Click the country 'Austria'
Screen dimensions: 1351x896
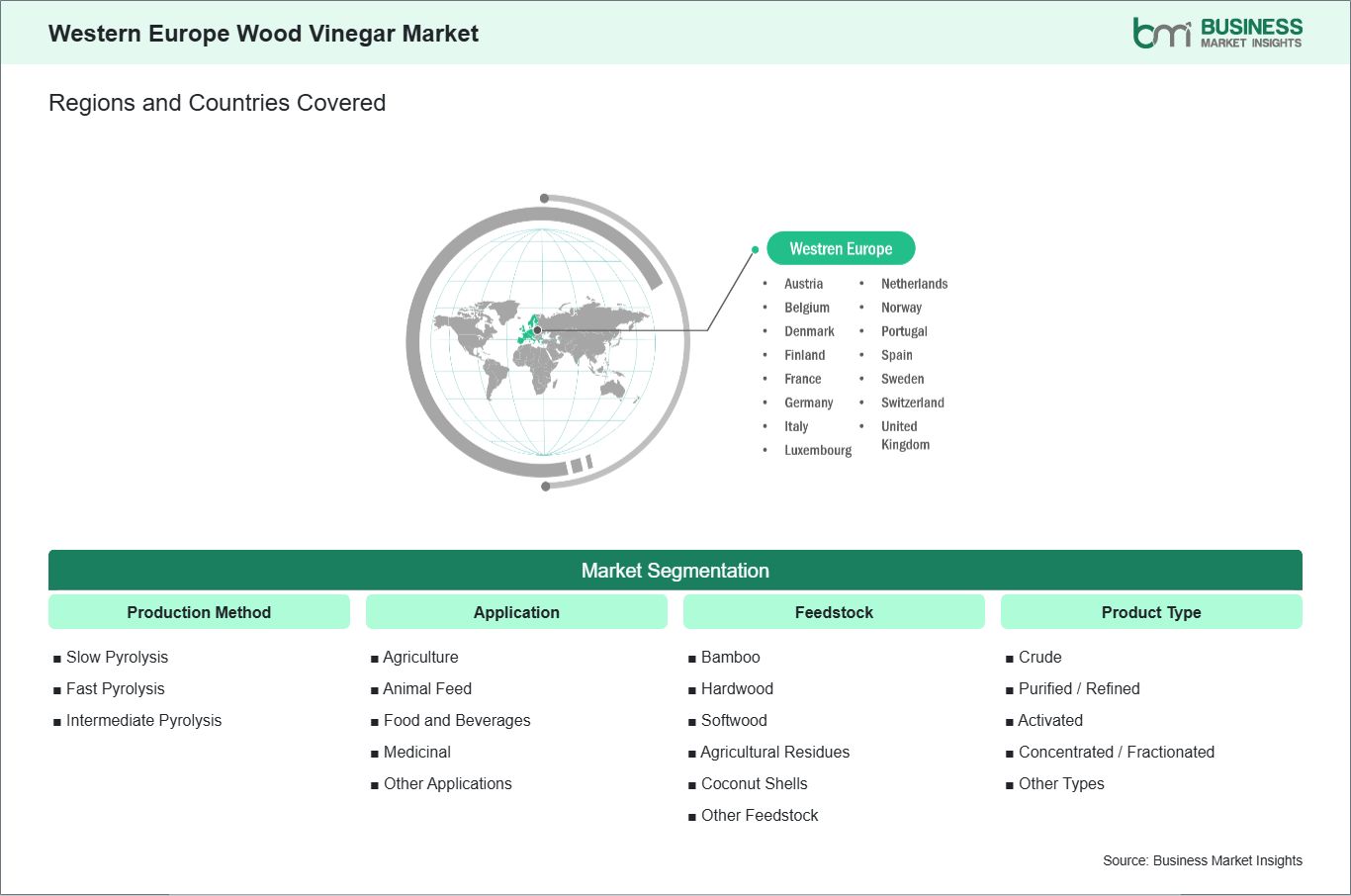pyautogui.click(x=803, y=284)
